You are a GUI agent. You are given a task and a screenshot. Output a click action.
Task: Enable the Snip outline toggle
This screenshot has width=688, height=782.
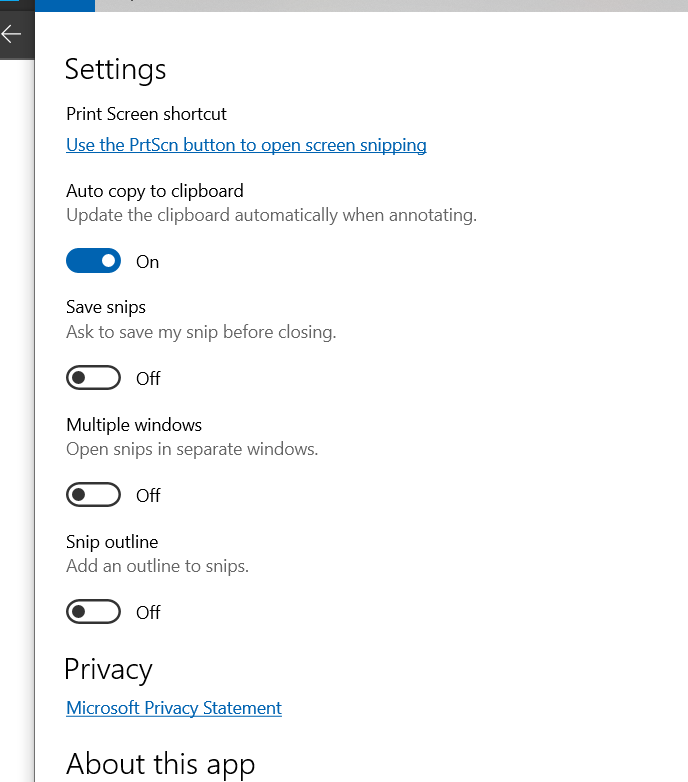pos(93,612)
